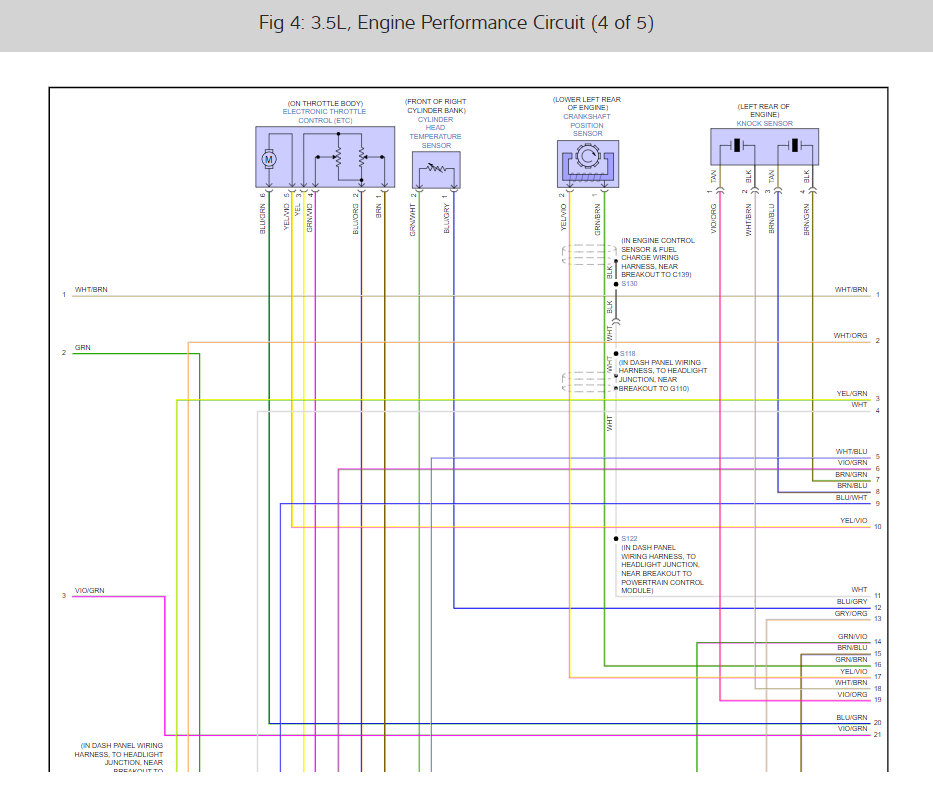The height and width of the screenshot is (799, 933).
Task: Select splice label S122
Action: coord(629,538)
